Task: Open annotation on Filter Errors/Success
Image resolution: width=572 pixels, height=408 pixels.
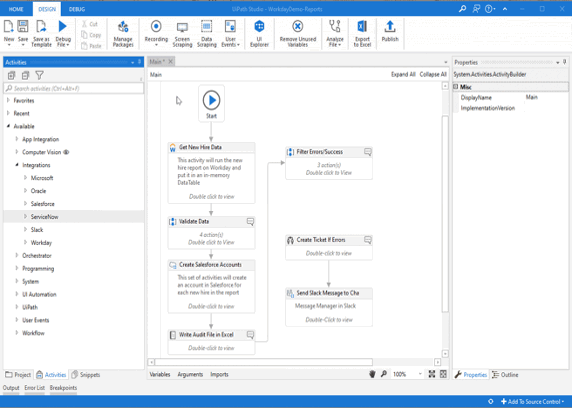Action: 368,152
